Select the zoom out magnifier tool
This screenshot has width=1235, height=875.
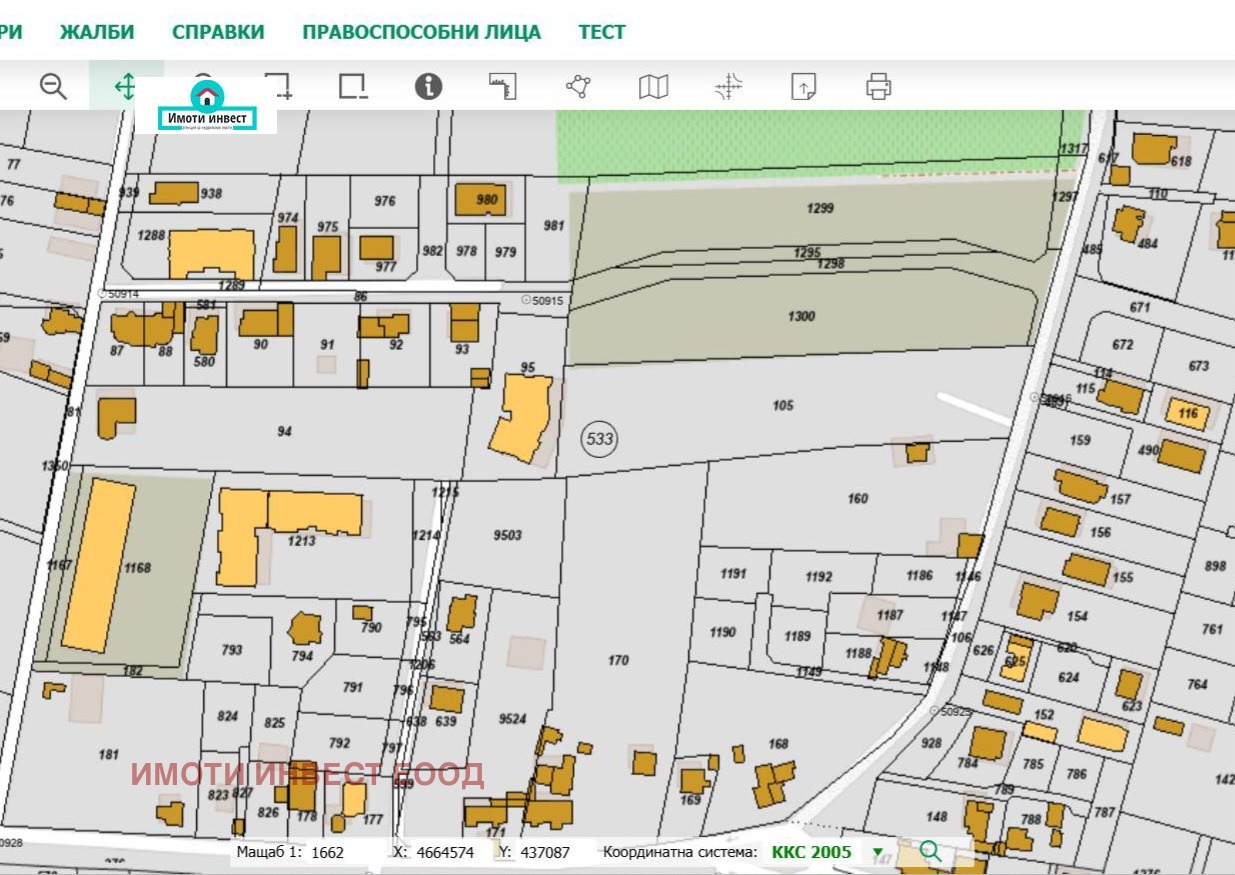pos(53,87)
